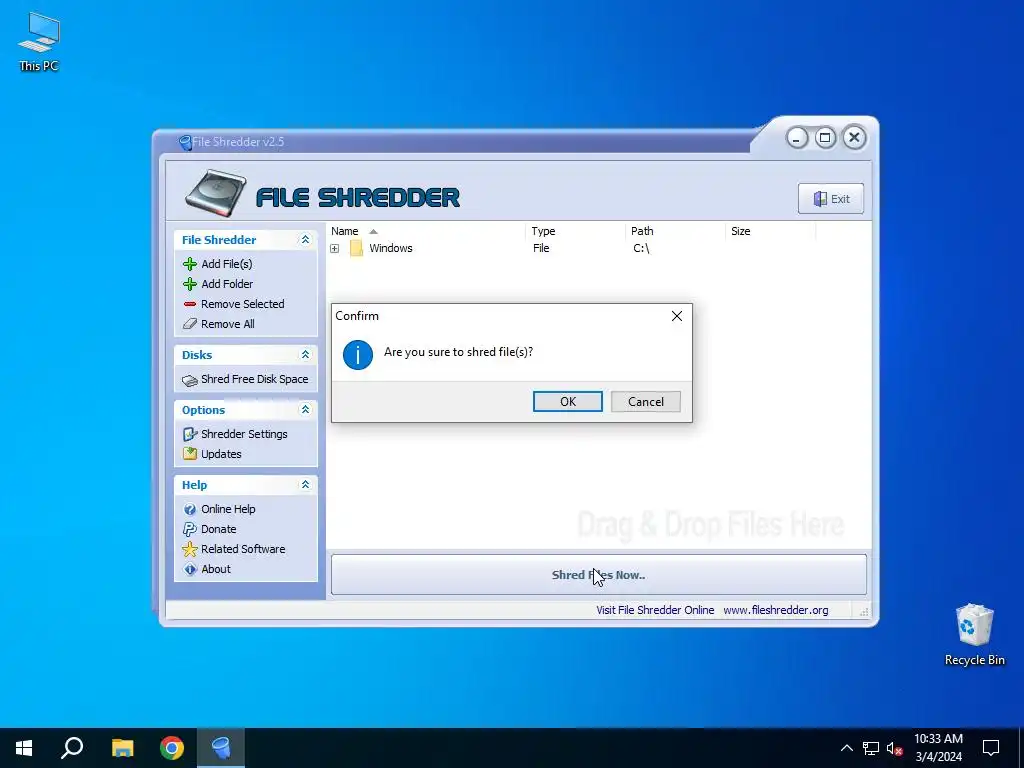Choose Add Folder in sidebar
The width and height of the screenshot is (1024, 768).
(x=227, y=284)
